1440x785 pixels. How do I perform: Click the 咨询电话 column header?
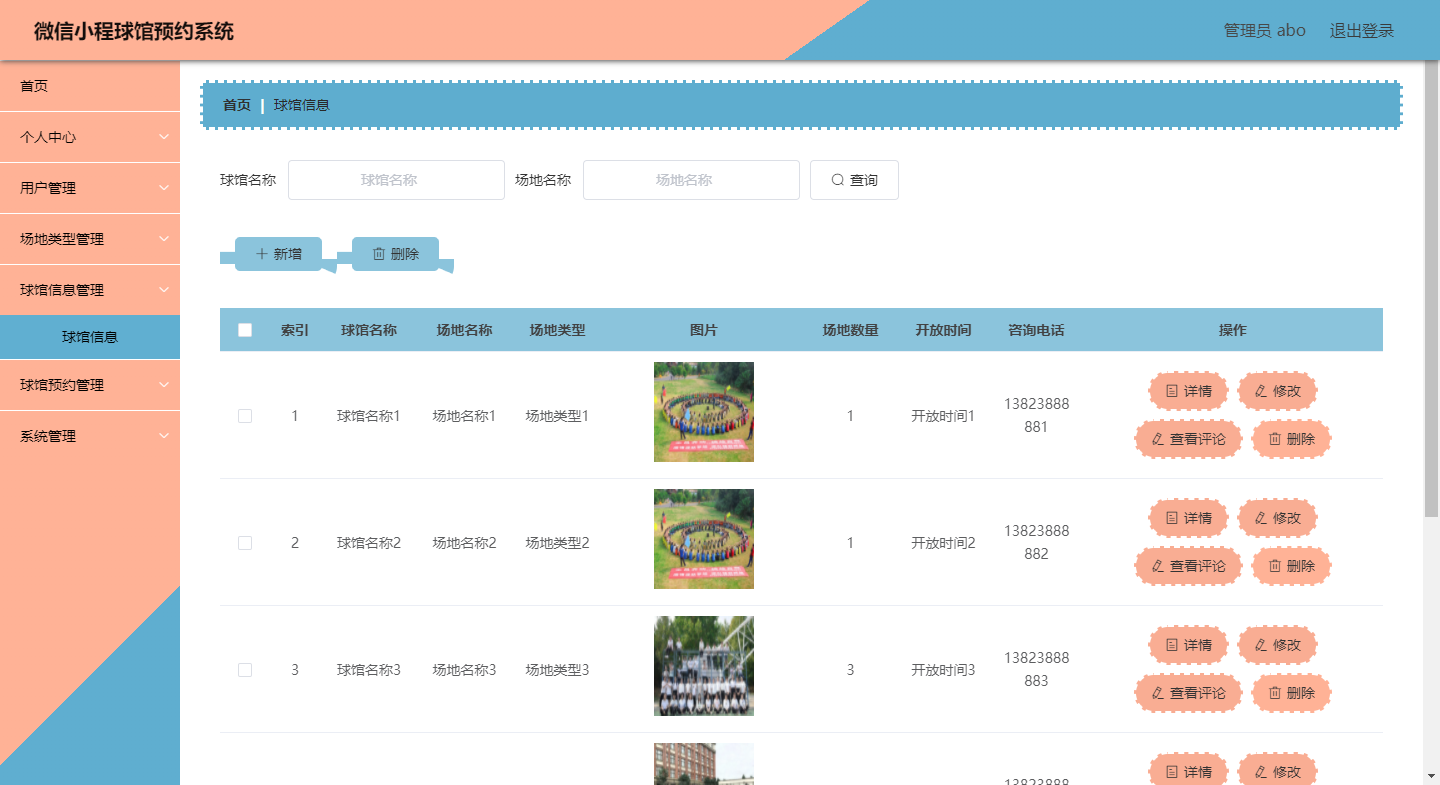[x=1036, y=330]
